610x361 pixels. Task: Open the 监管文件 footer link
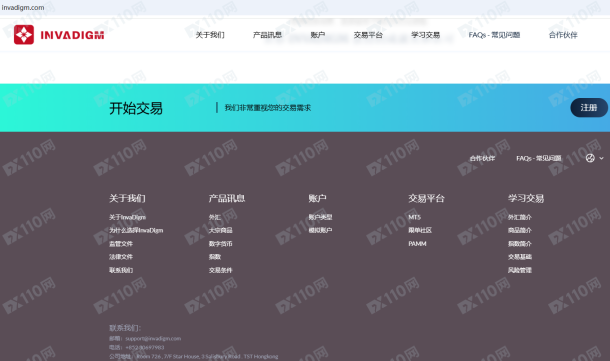click(121, 244)
